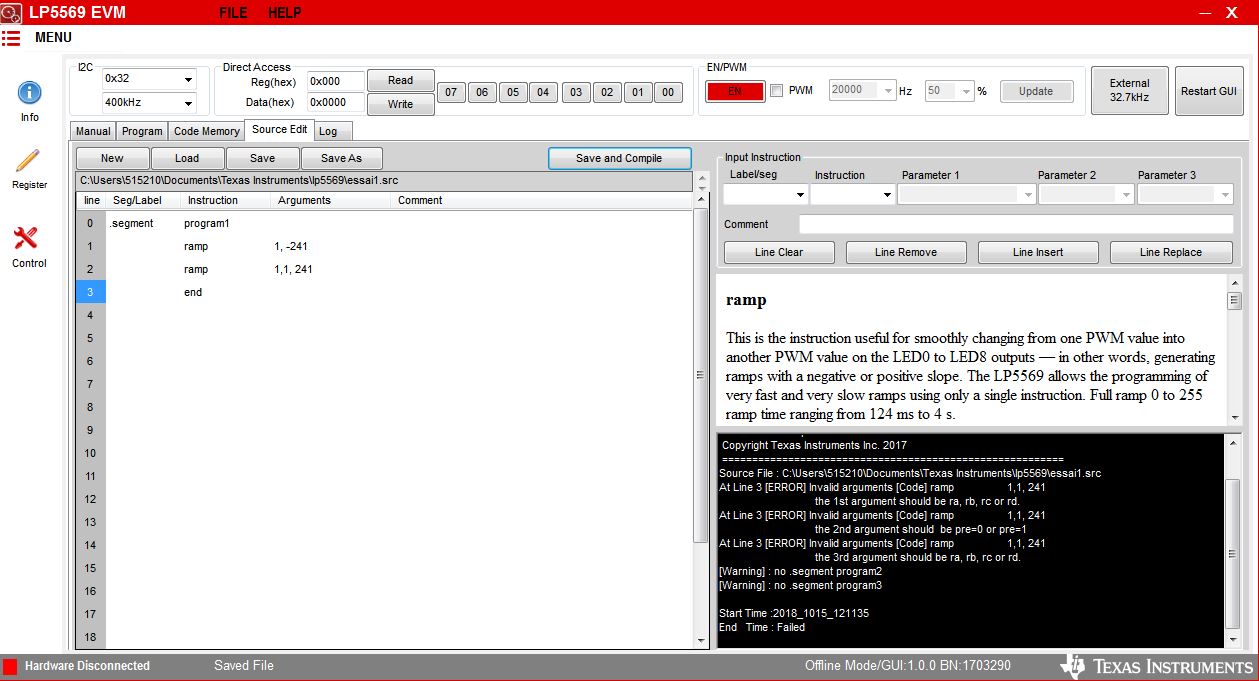Open the I2C address 0x32 dropdown
Screen dimensions: 1259x681
pyautogui.click(x=148, y=78)
